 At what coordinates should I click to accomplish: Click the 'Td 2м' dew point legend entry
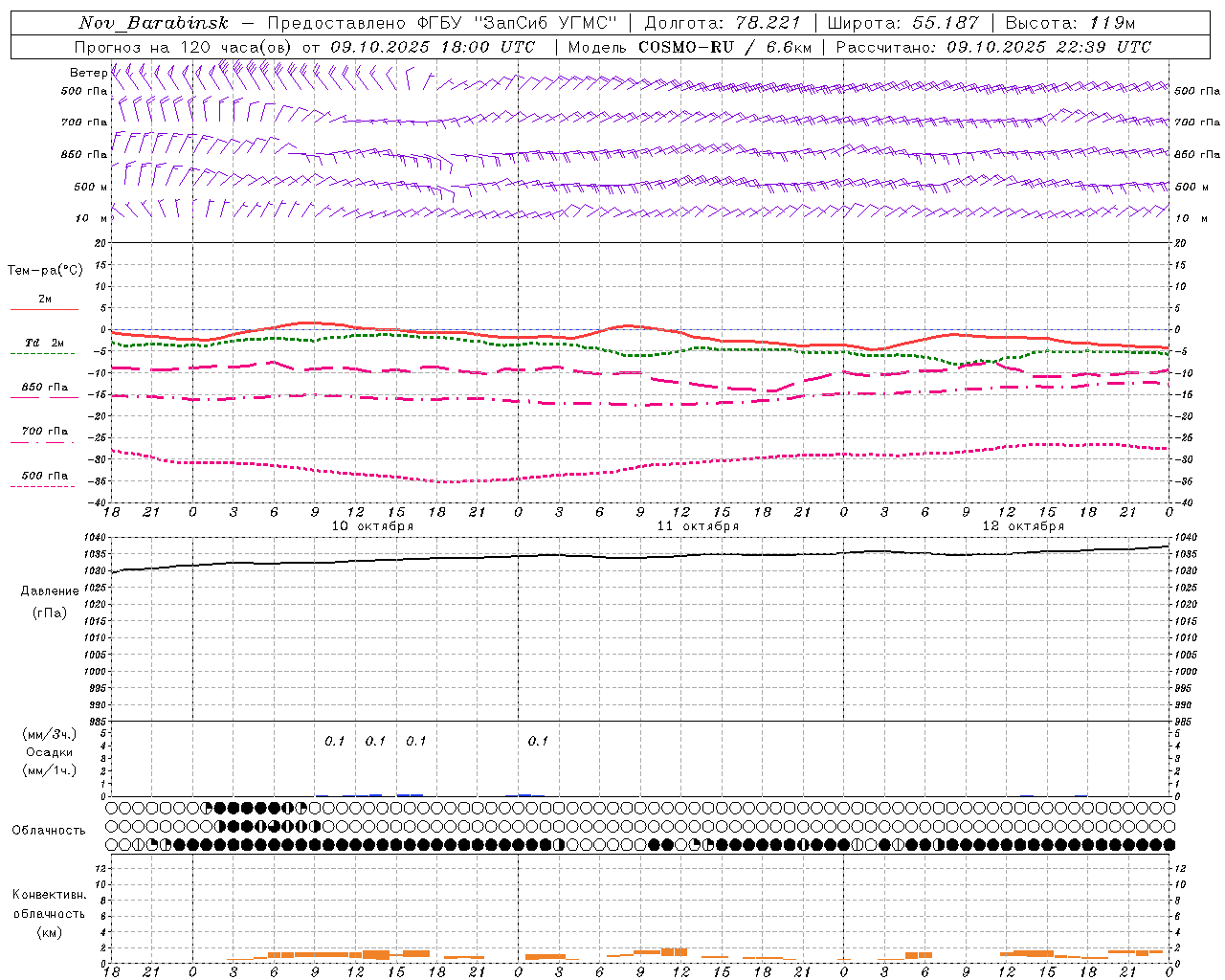tap(45, 343)
